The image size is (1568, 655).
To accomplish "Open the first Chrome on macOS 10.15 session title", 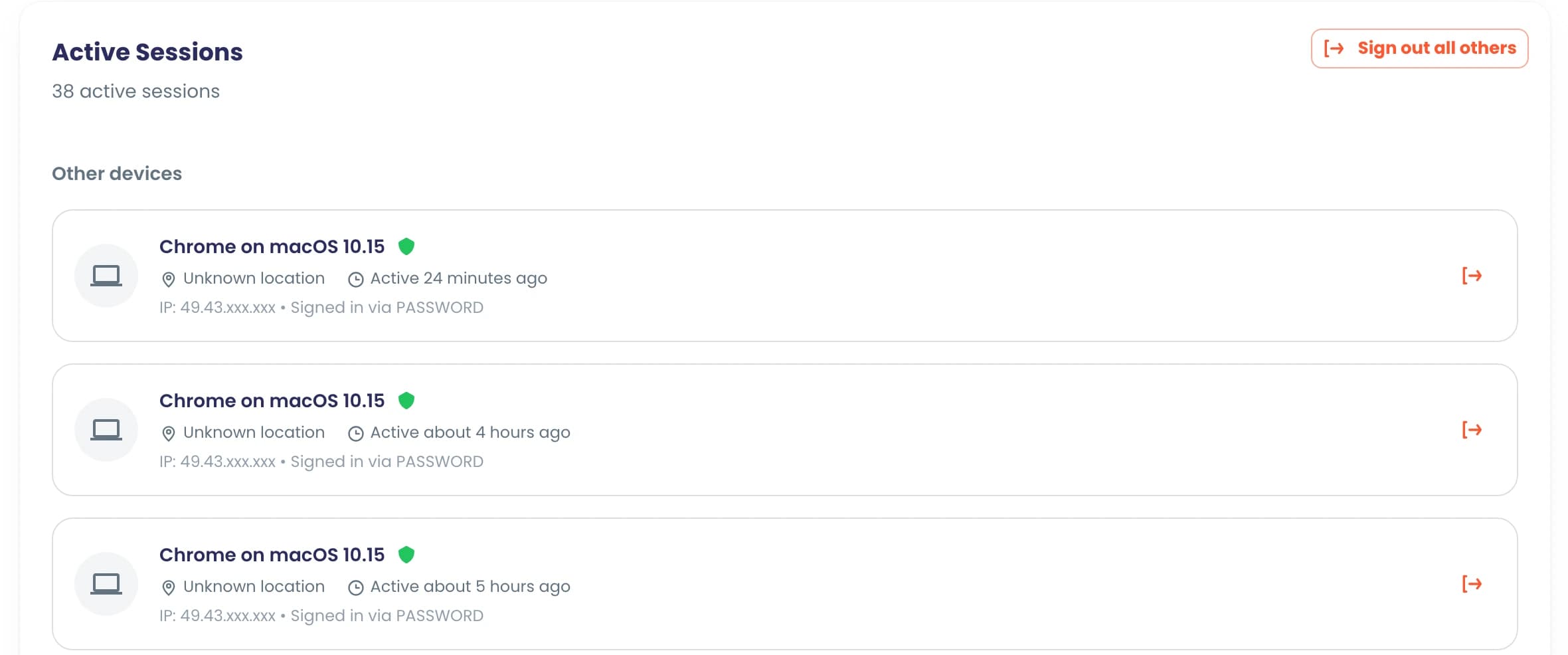I will coord(272,246).
